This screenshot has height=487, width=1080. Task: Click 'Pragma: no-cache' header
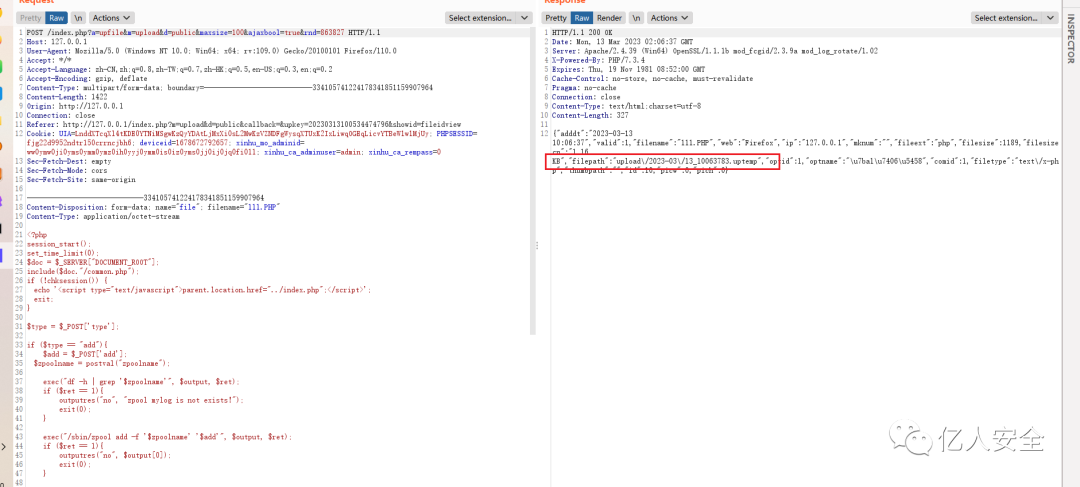[585, 88]
